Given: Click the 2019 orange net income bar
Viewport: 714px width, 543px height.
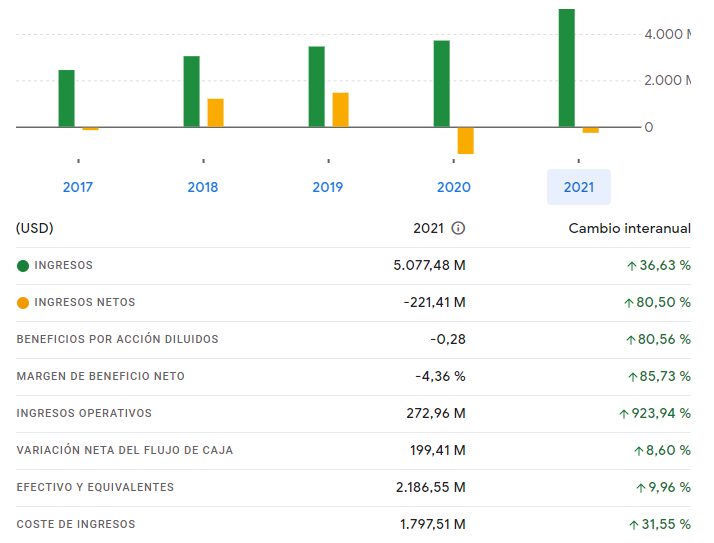Looking at the screenshot, I should 341,110.
